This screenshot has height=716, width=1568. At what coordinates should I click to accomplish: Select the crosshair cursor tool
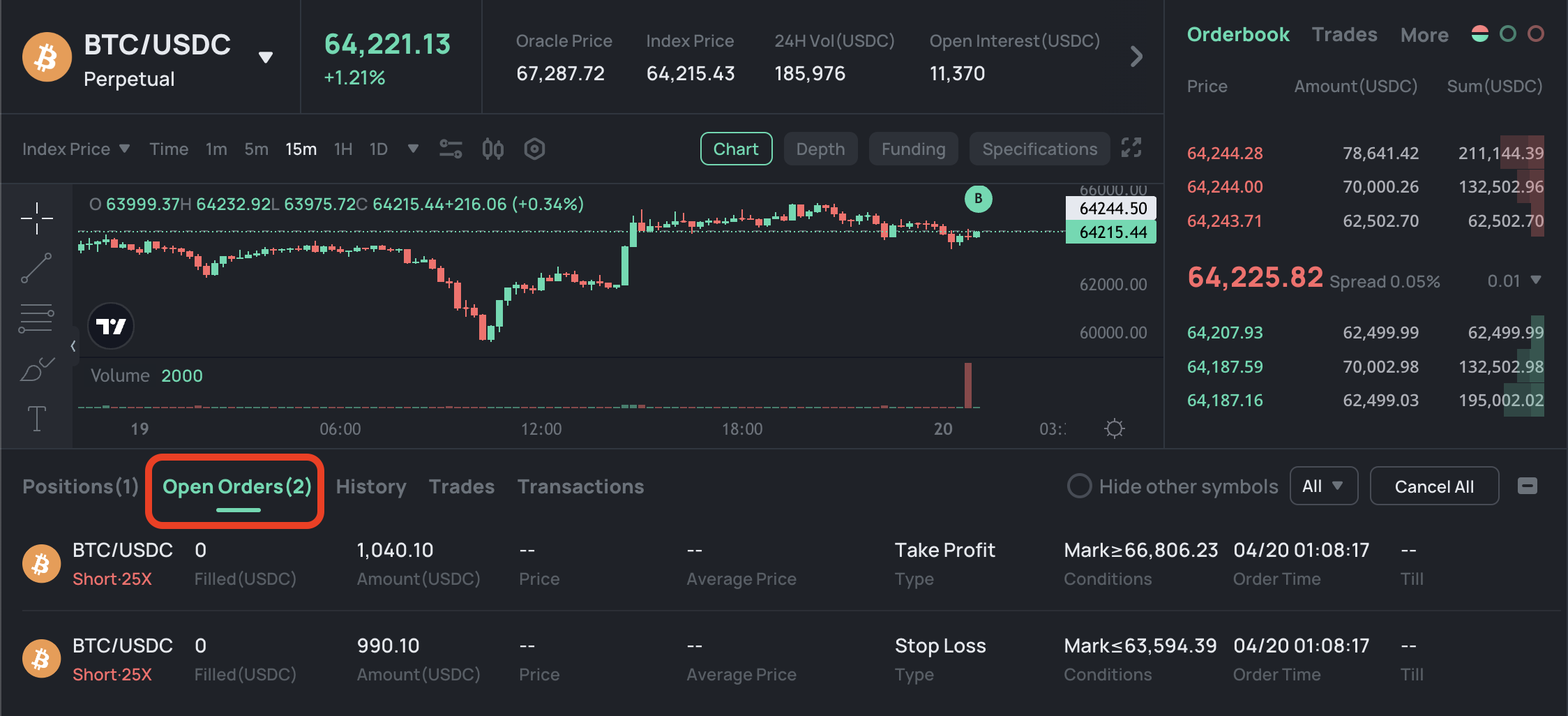click(36, 218)
